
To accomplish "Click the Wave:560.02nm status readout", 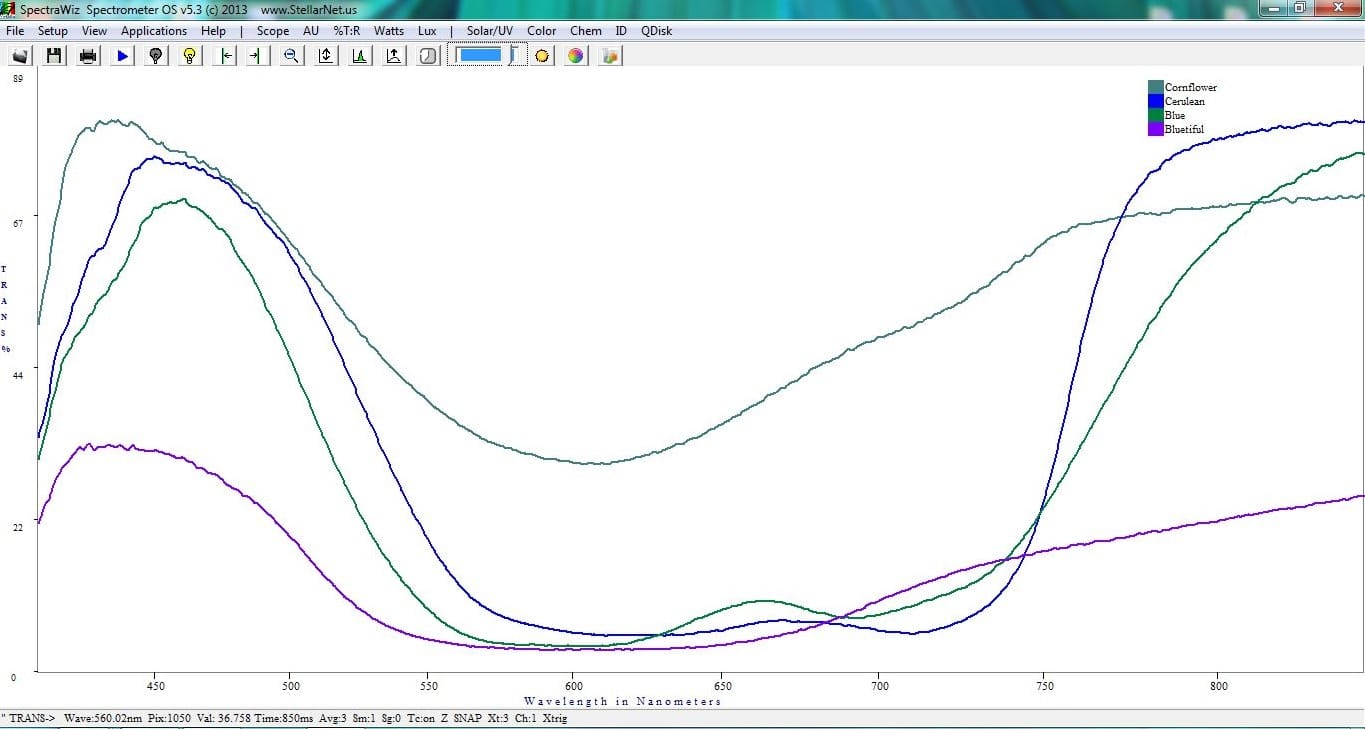I will [x=103, y=718].
